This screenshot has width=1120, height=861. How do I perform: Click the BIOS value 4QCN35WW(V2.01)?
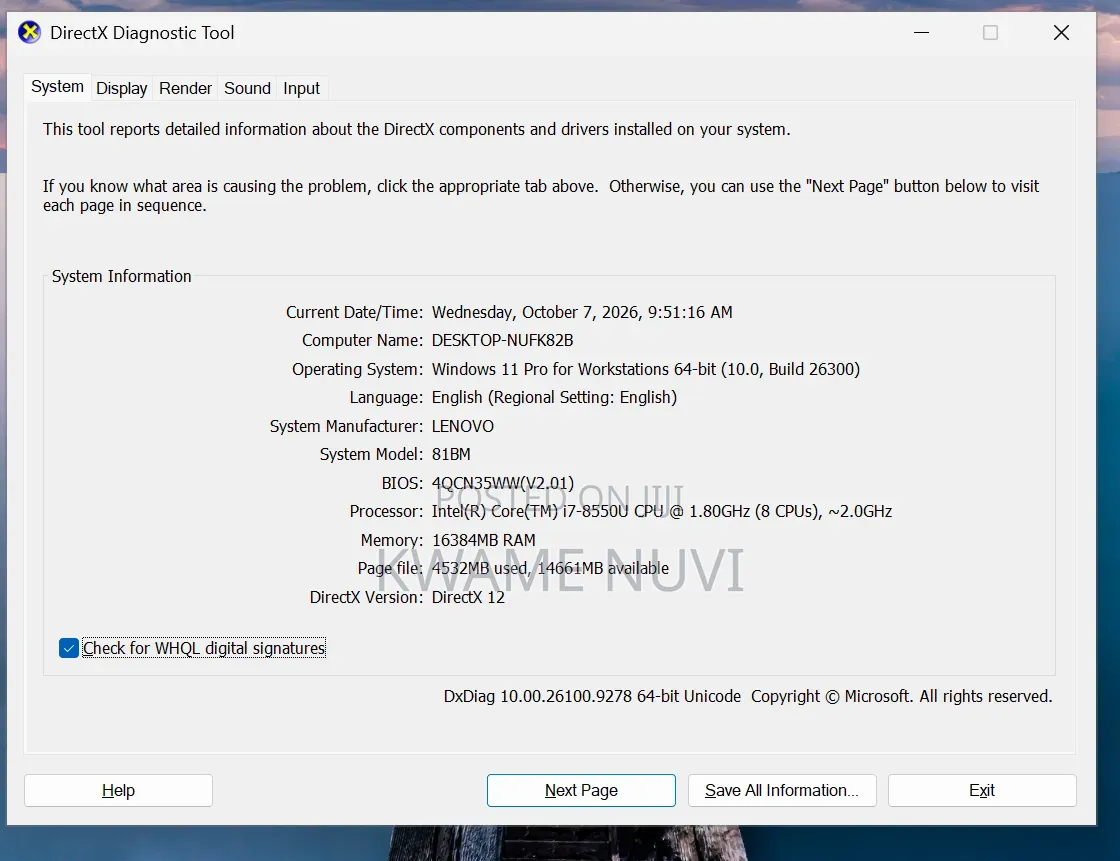tap(503, 484)
